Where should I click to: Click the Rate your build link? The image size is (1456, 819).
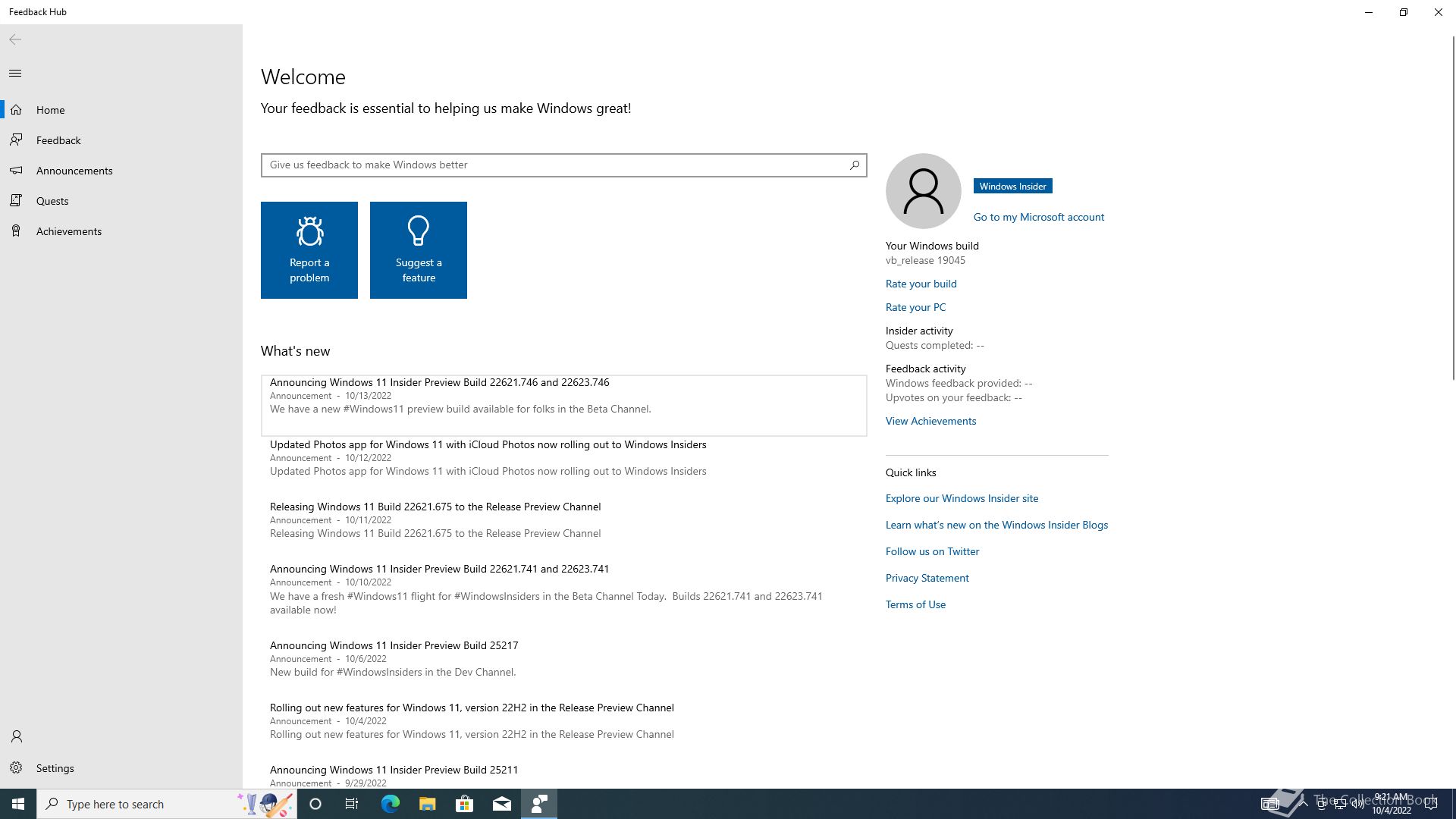pos(921,284)
